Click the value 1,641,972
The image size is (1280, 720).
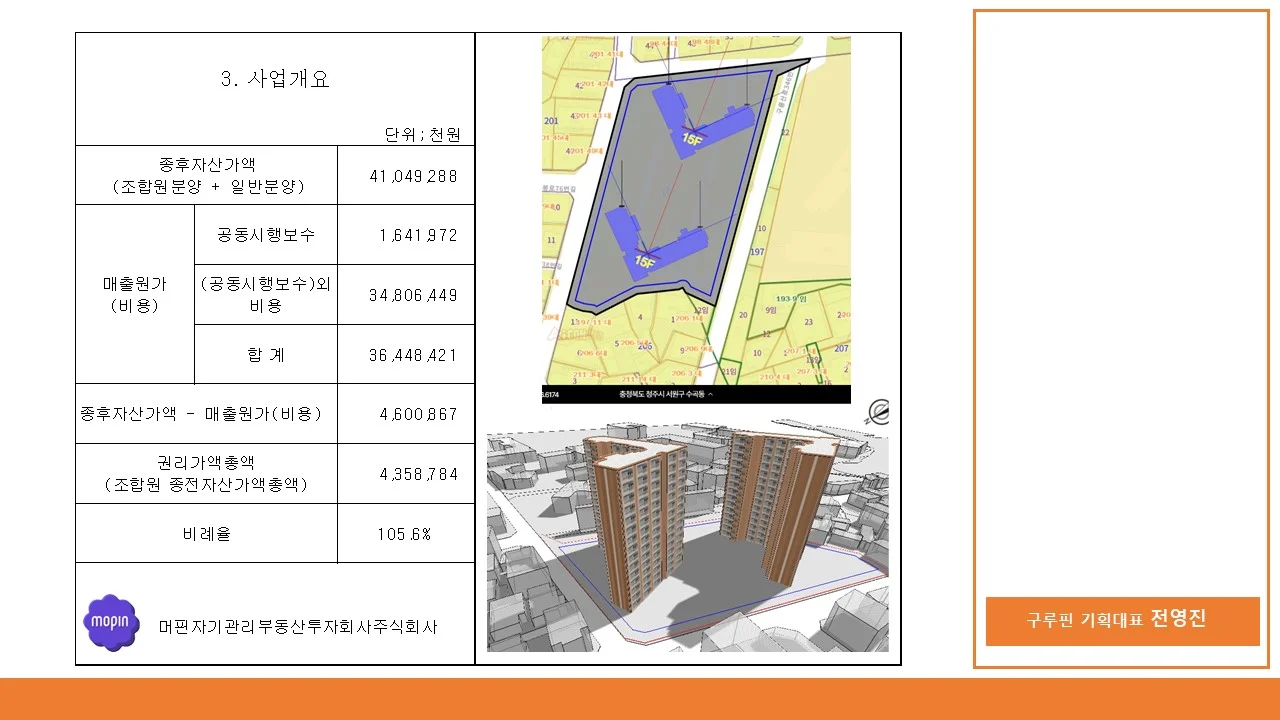[418, 236]
